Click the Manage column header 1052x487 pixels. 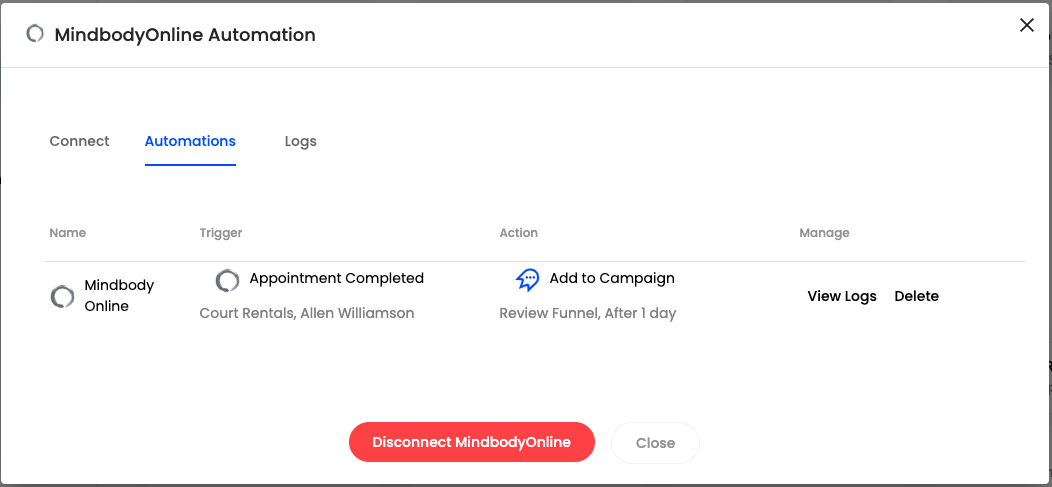pos(825,233)
